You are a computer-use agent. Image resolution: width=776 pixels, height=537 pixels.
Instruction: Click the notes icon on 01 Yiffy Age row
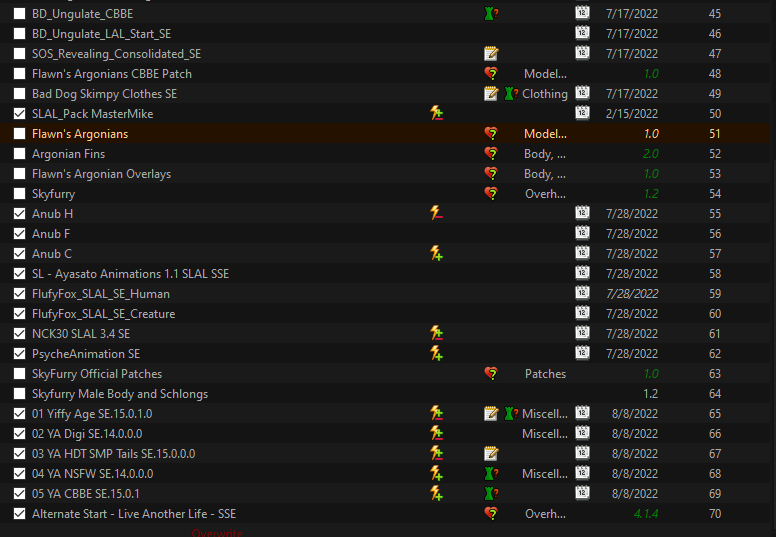click(491, 413)
